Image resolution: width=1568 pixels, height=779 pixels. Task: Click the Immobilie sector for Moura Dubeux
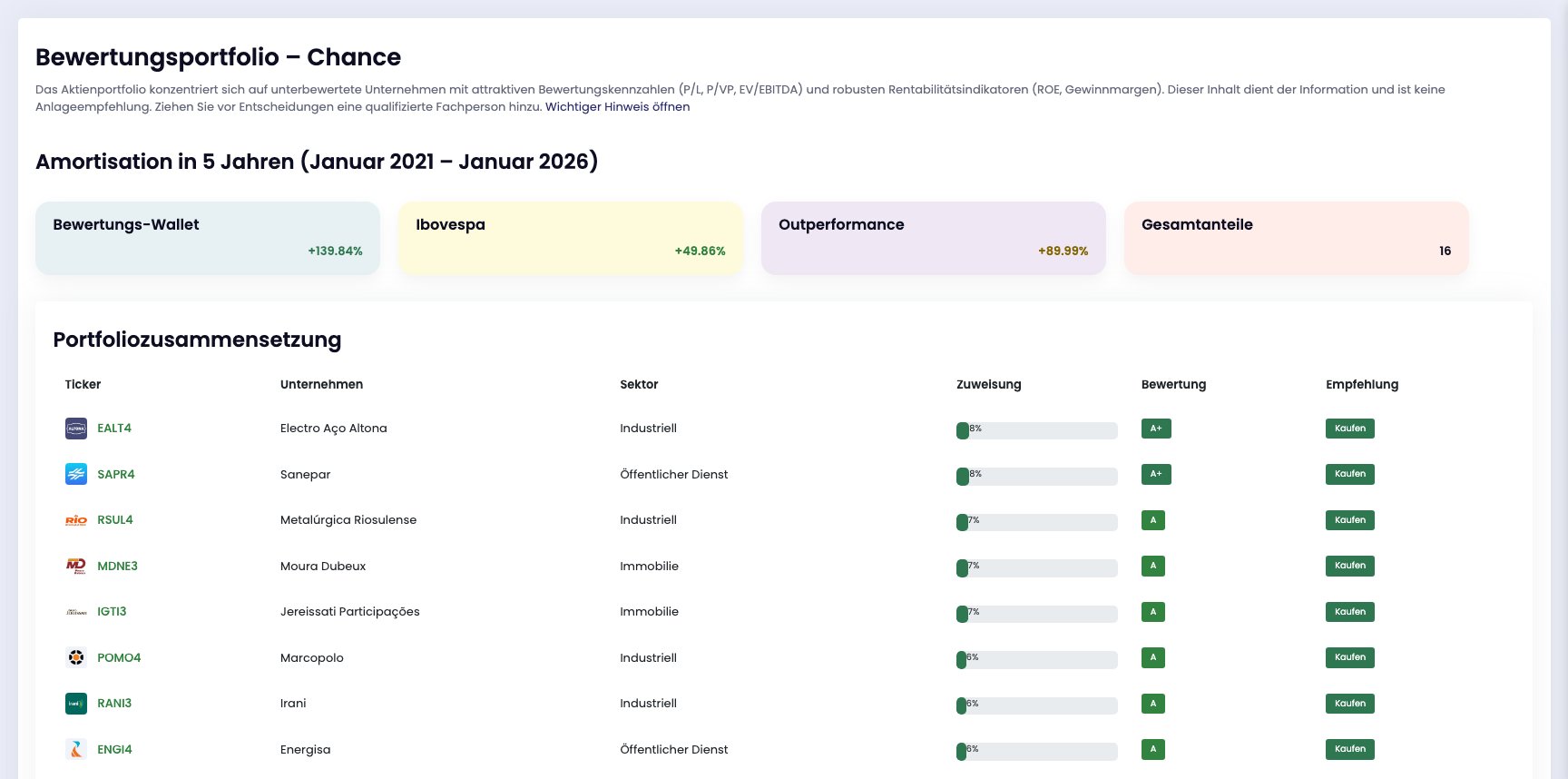(650, 566)
